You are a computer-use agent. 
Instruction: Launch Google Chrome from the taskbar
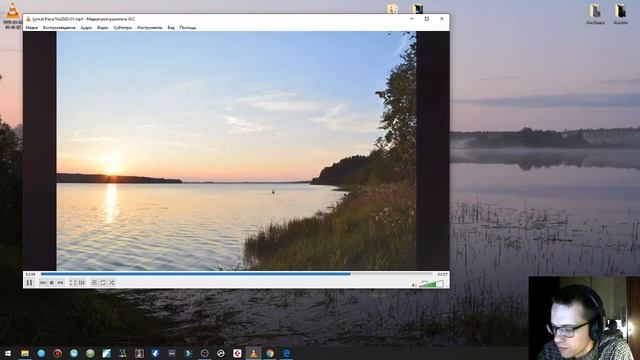pyautogui.click(x=270, y=353)
